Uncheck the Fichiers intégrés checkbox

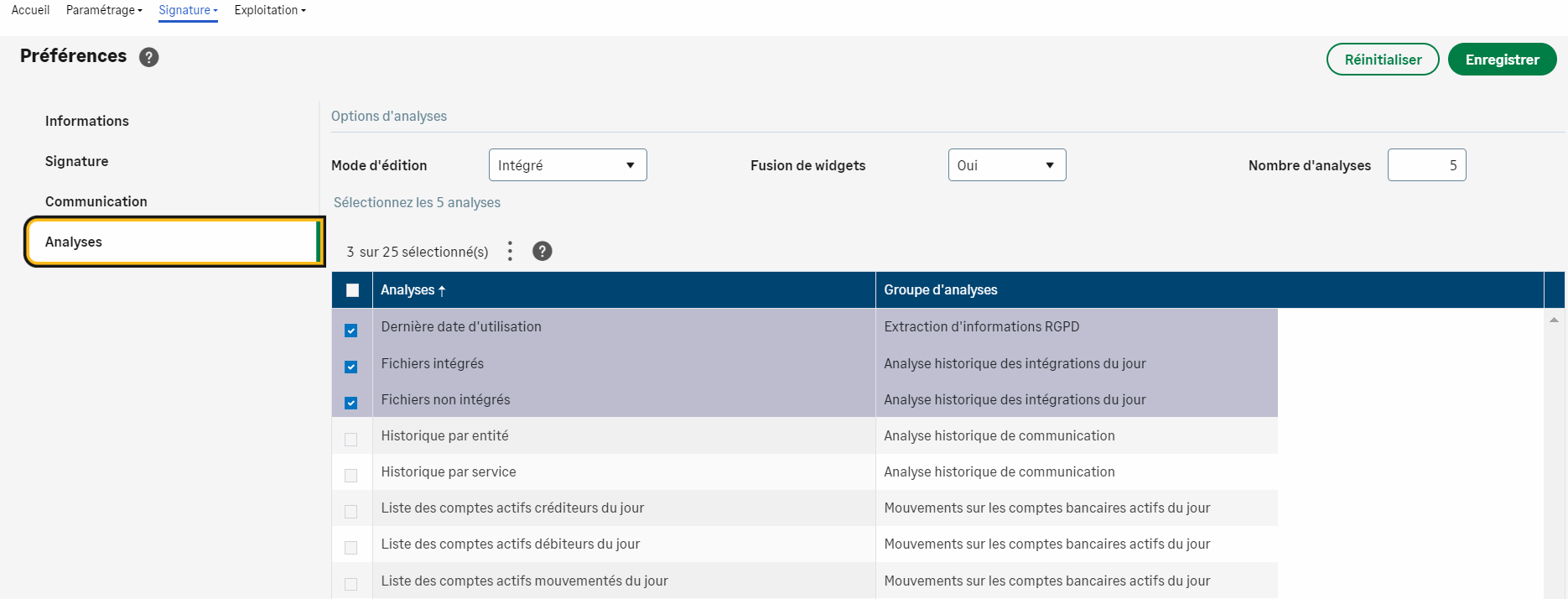tap(351, 367)
